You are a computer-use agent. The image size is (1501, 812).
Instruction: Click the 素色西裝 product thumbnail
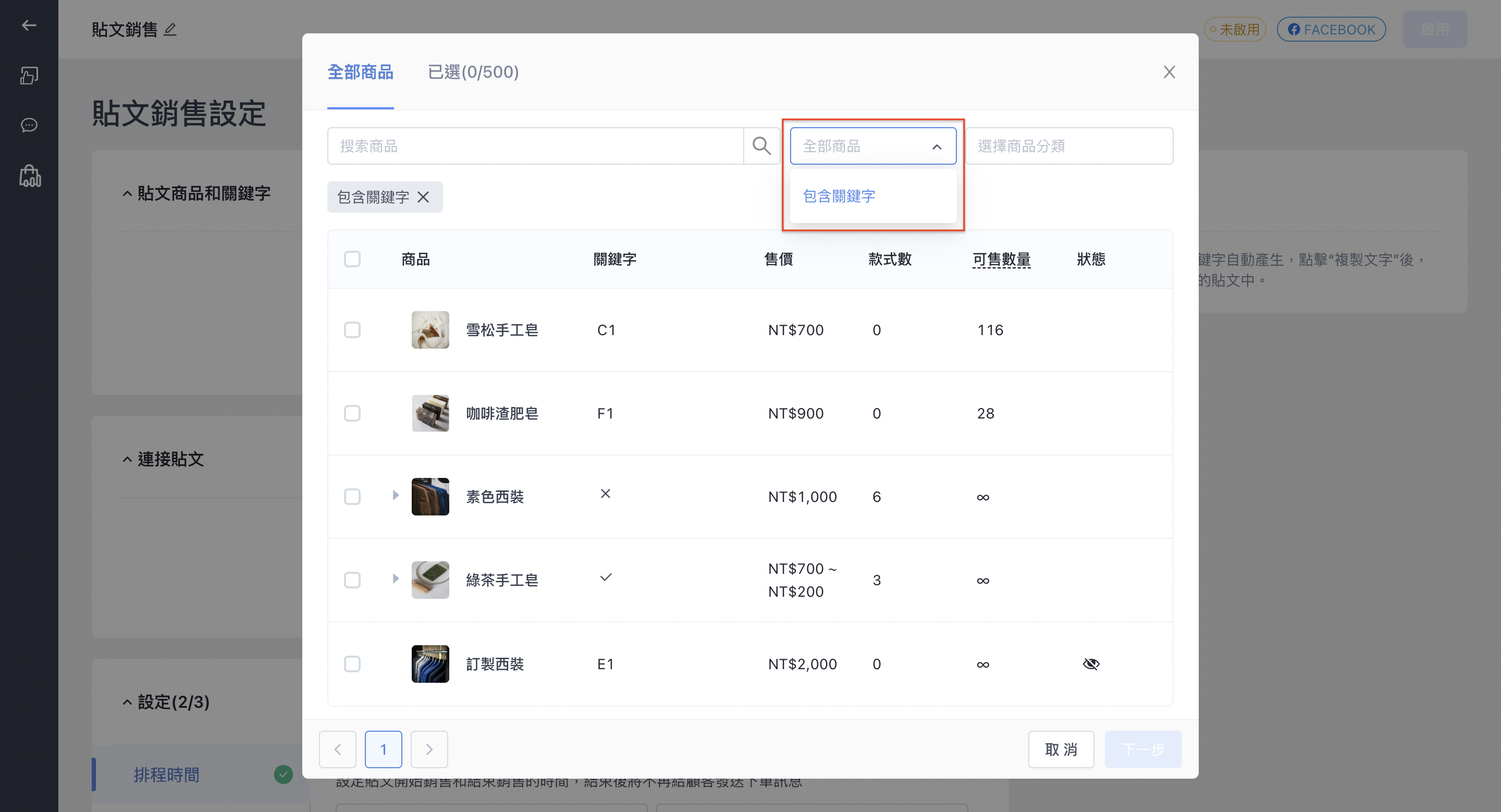coord(430,496)
